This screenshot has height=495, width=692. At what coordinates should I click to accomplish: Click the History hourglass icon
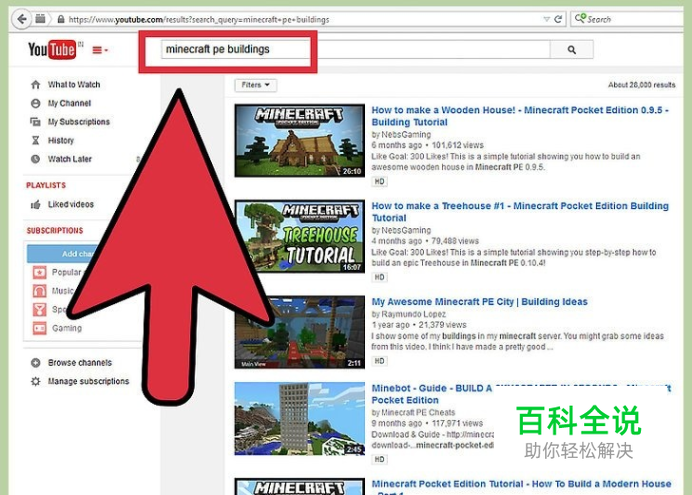tap(35, 140)
